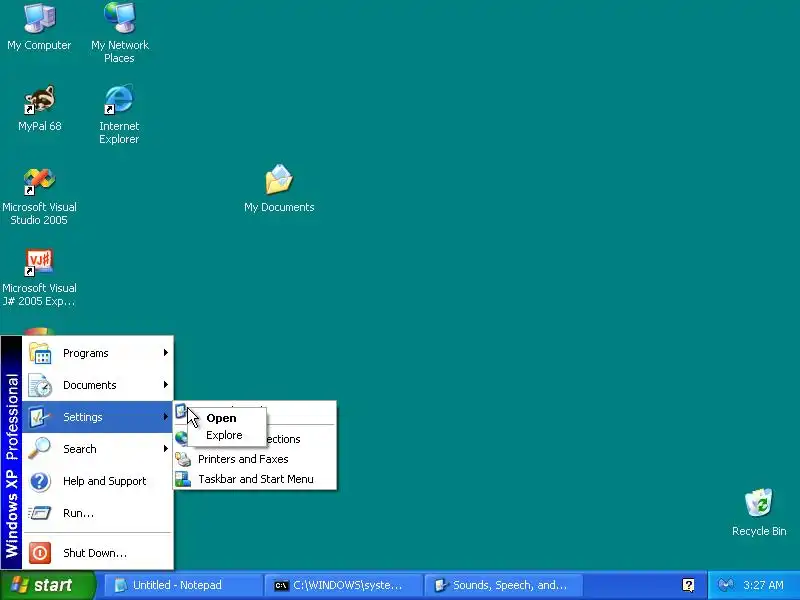This screenshot has height=600, width=800.
Task: Open Printers and Faxes from Settings submenu
Action: click(x=255, y=459)
